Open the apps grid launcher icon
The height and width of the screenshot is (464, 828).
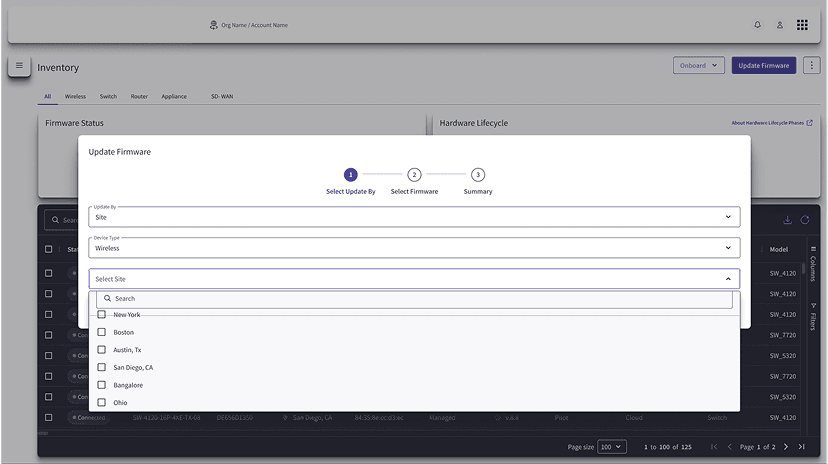(x=802, y=25)
